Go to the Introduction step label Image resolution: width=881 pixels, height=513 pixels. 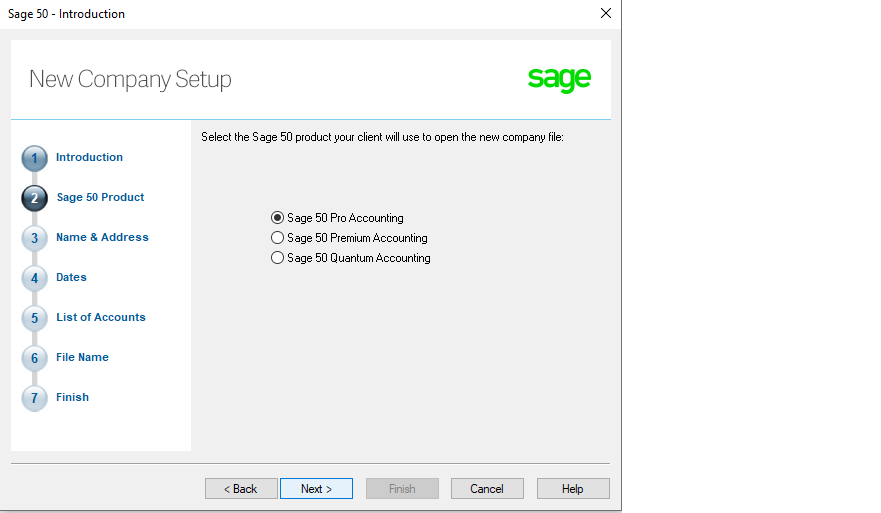click(89, 157)
